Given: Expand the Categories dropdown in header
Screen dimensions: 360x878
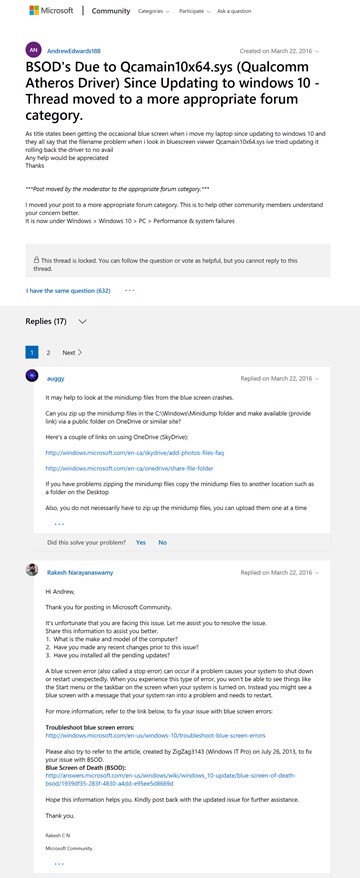Looking at the screenshot, I should 153,11.
